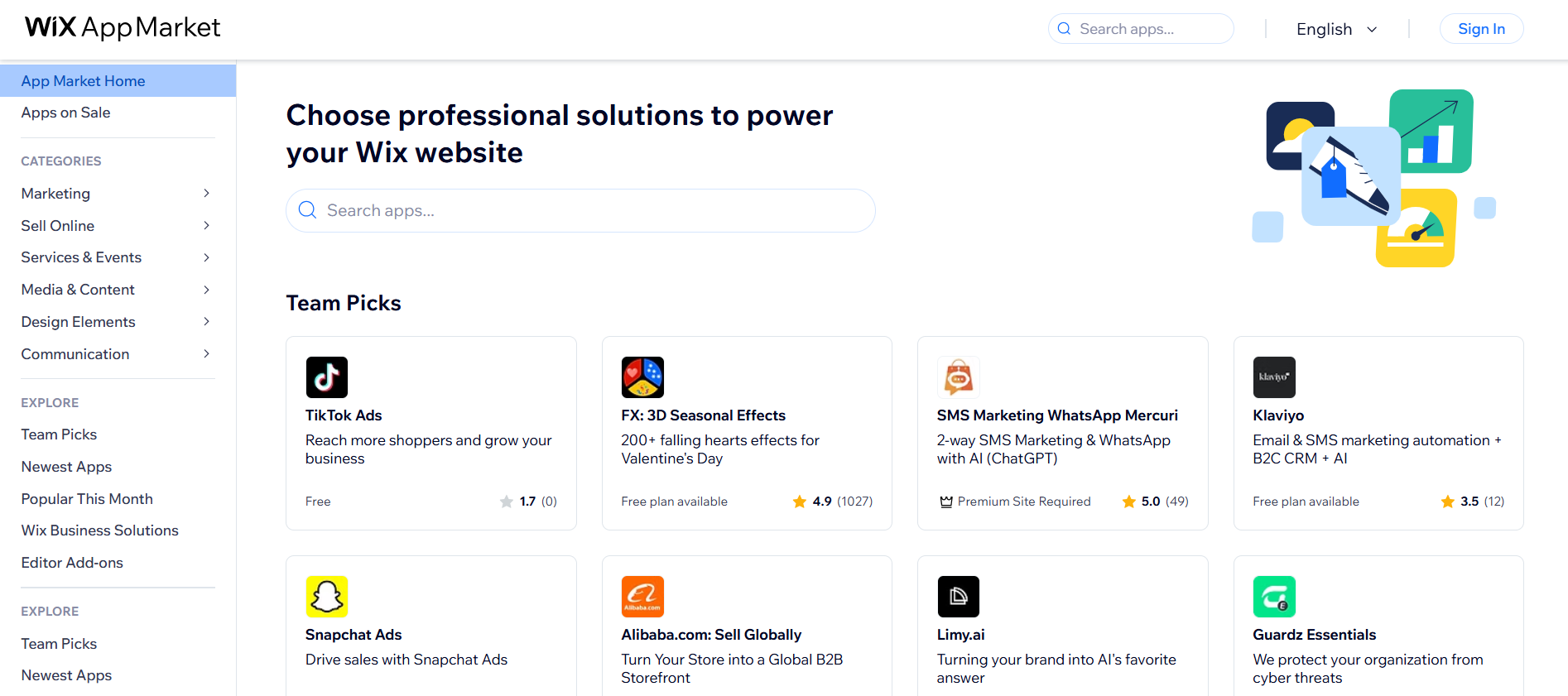Open Apps on Sale in sidebar
Screen dimensions: 1568x696
coord(65,113)
